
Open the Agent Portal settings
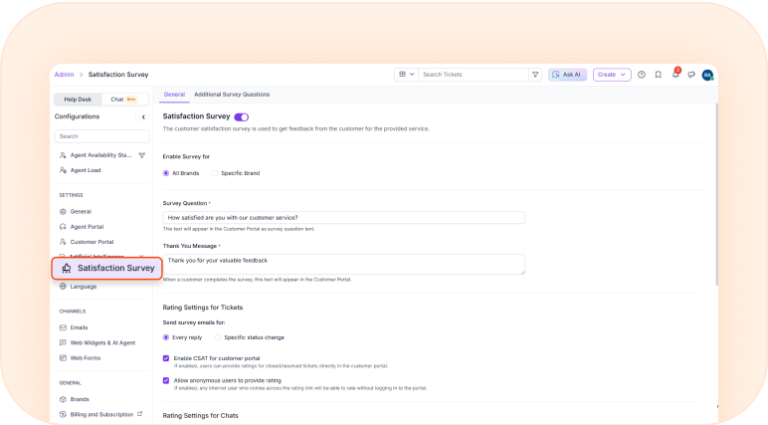point(87,227)
